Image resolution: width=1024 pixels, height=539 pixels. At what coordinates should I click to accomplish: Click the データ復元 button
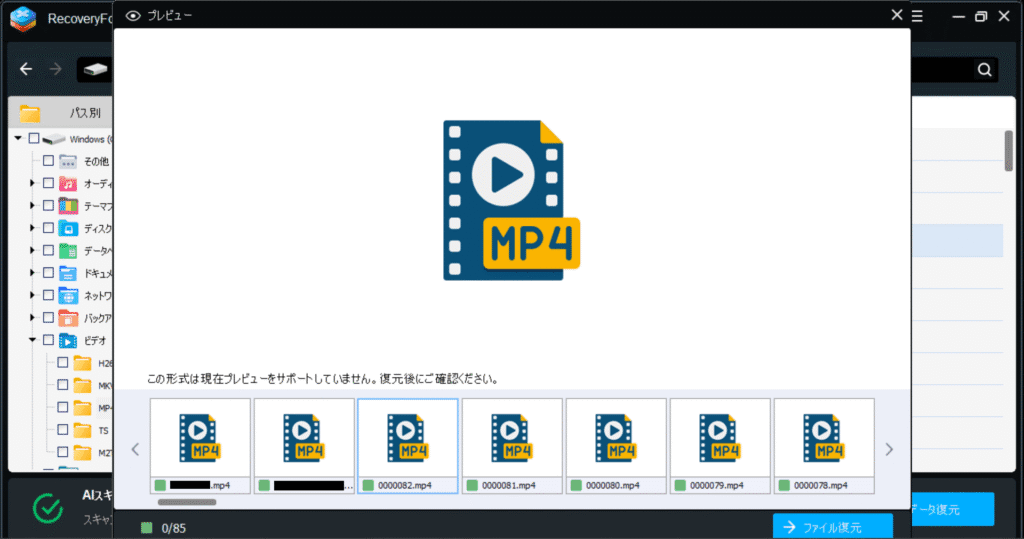click(x=952, y=510)
